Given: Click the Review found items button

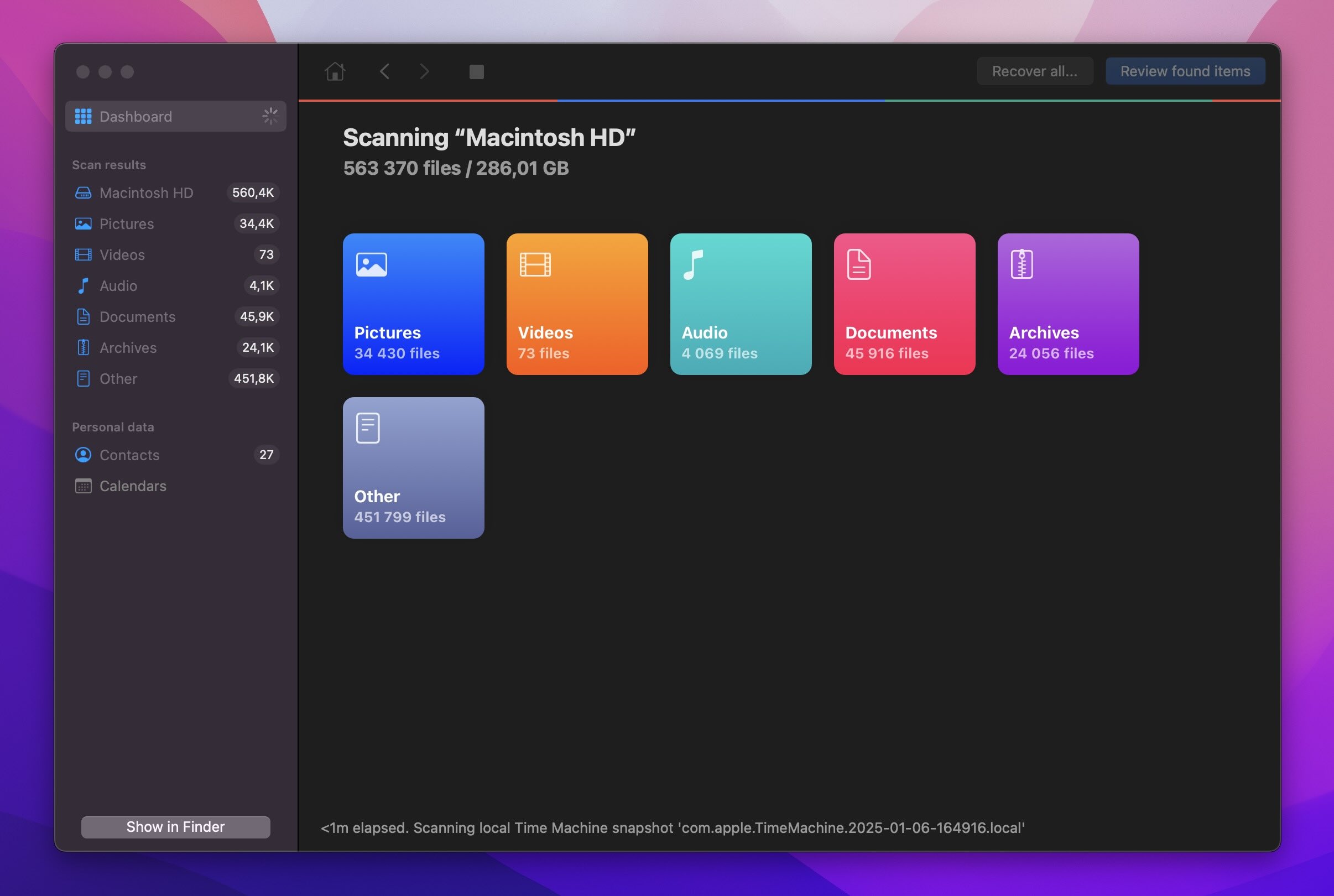Looking at the screenshot, I should point(1185,71).
